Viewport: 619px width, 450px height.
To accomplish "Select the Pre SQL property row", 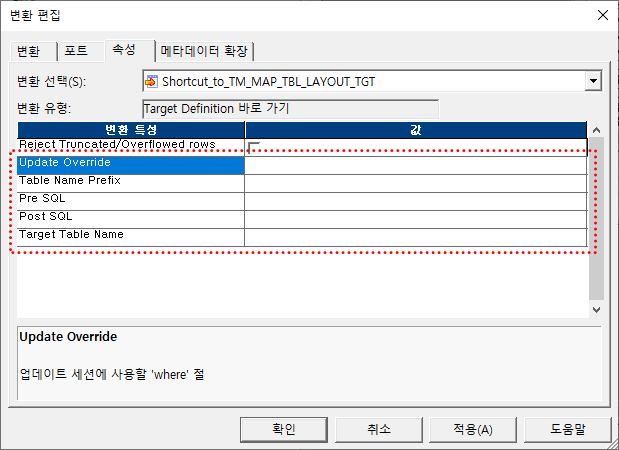I will click(x=302, y=202).
